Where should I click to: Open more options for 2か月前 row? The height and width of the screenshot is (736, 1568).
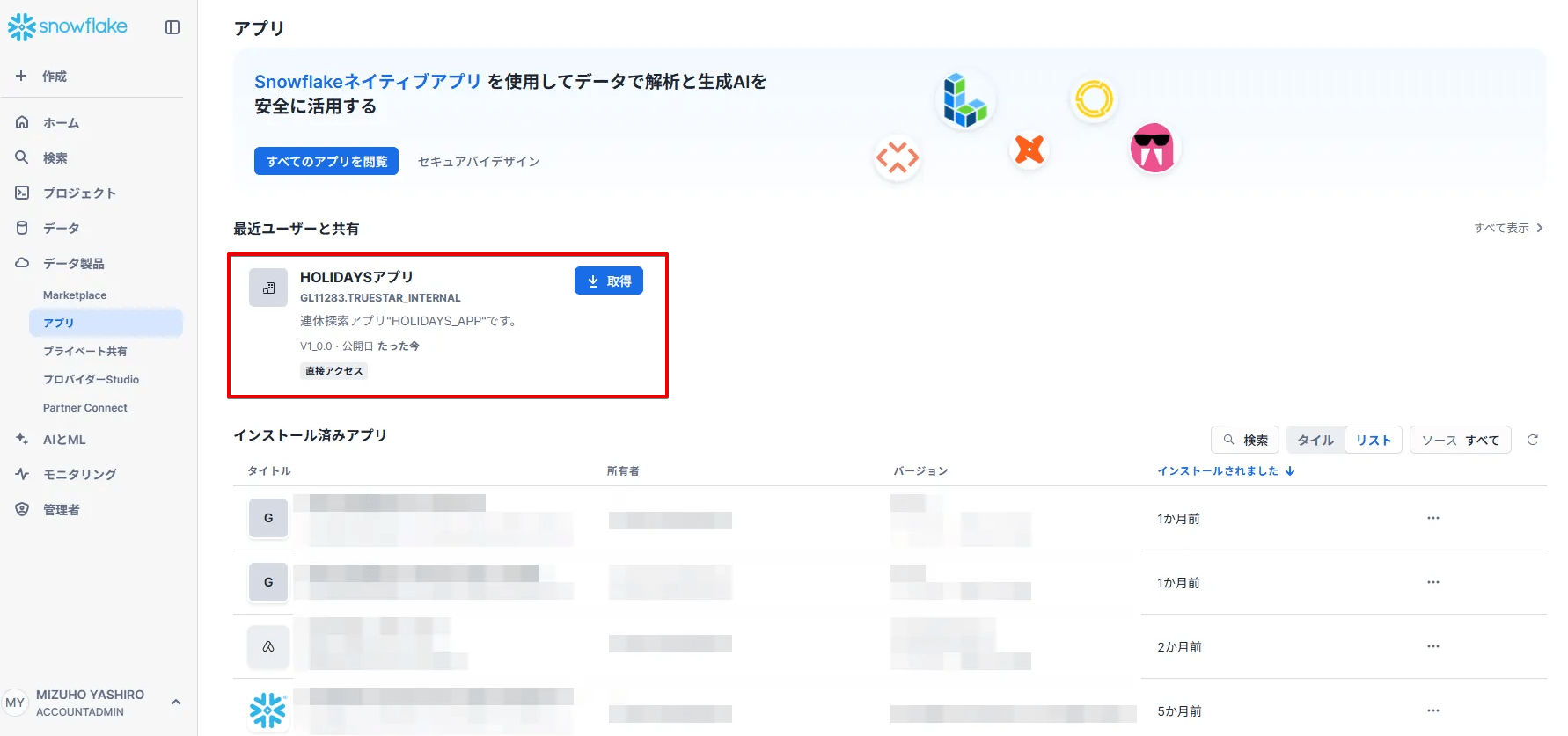point(1433,646)
